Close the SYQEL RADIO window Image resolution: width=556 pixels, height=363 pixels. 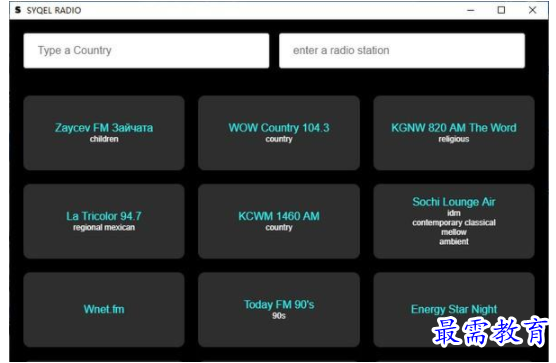click(532, 10)
